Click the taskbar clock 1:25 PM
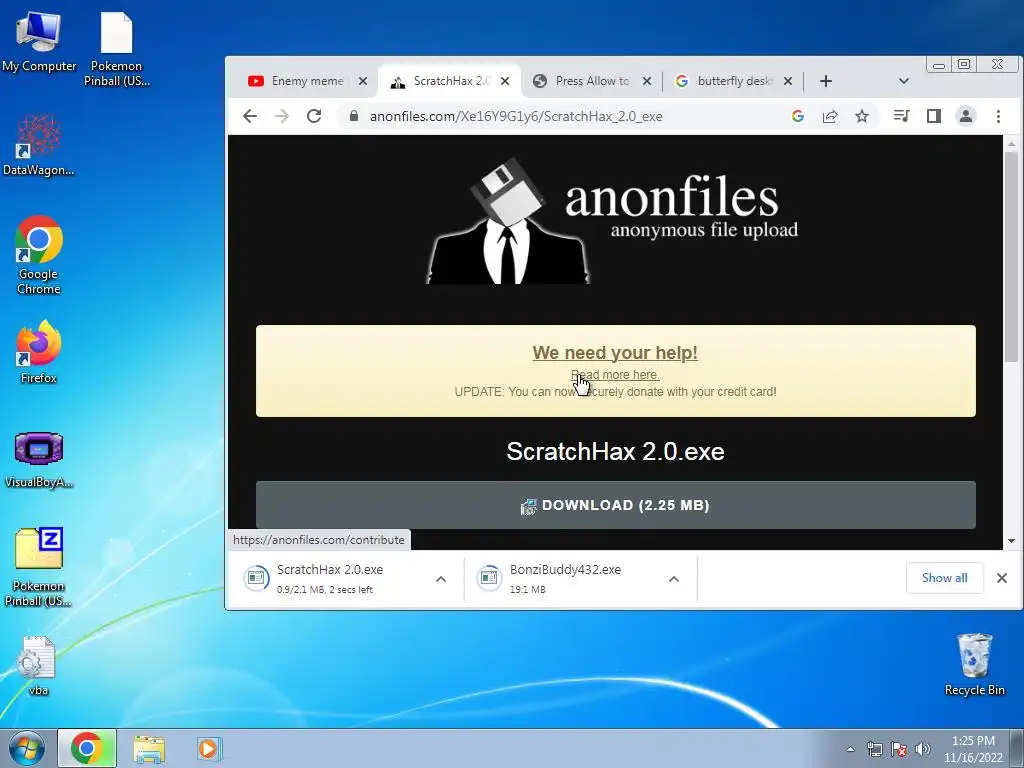This screenshot has height=768, width=1024. [973, 749]
